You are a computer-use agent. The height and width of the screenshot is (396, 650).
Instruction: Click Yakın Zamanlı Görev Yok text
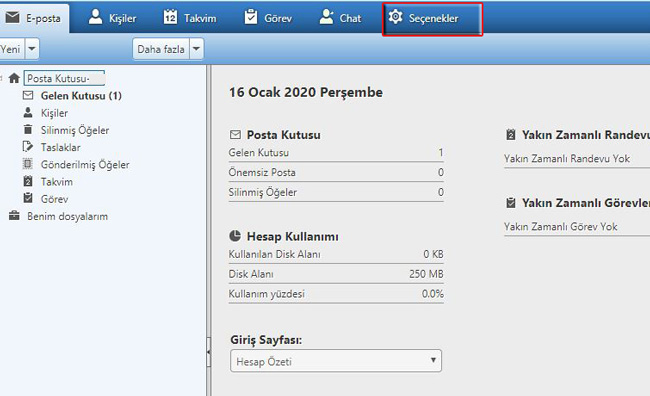(560, 227)
